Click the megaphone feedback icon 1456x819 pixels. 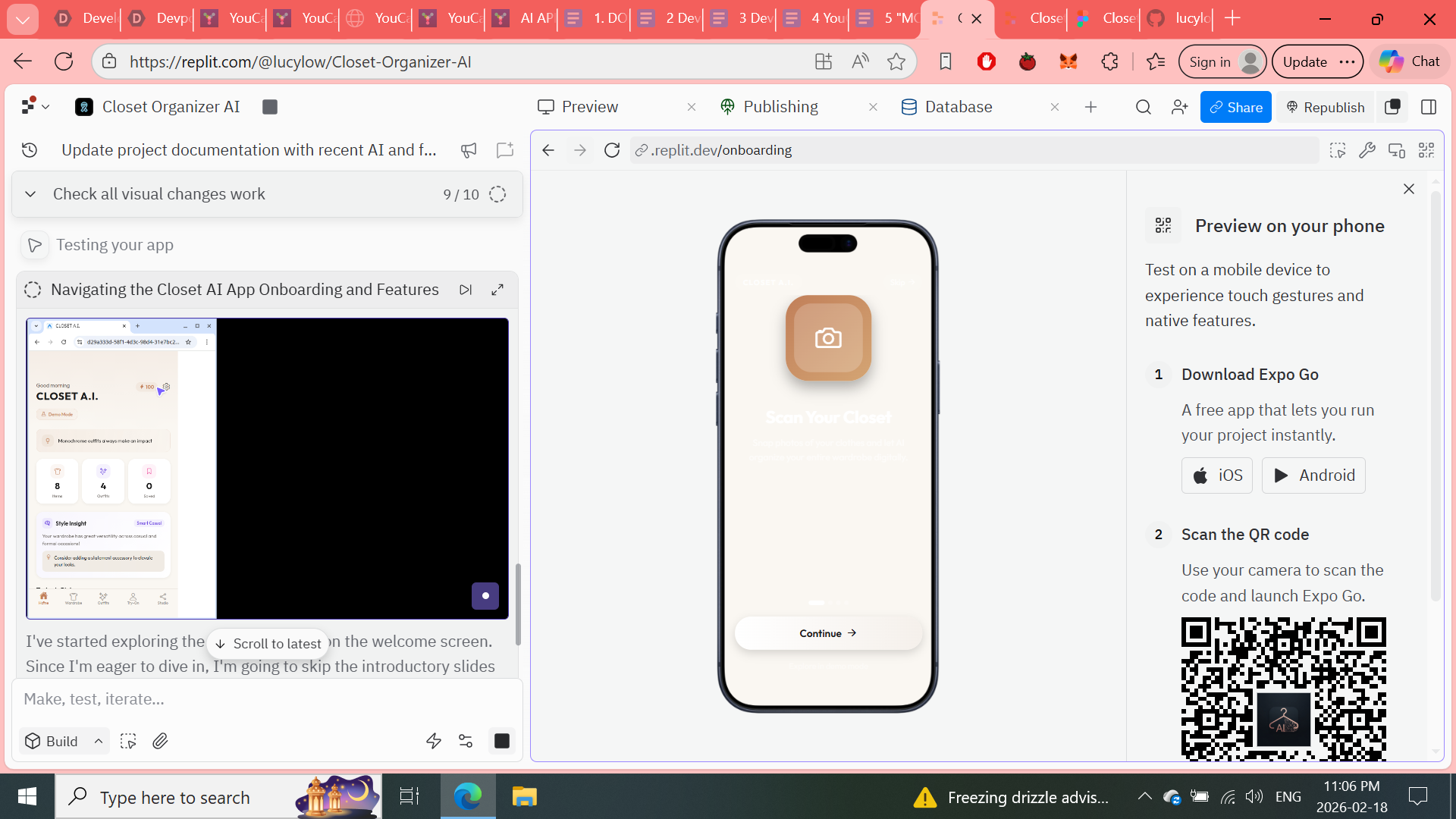[469, 150]
